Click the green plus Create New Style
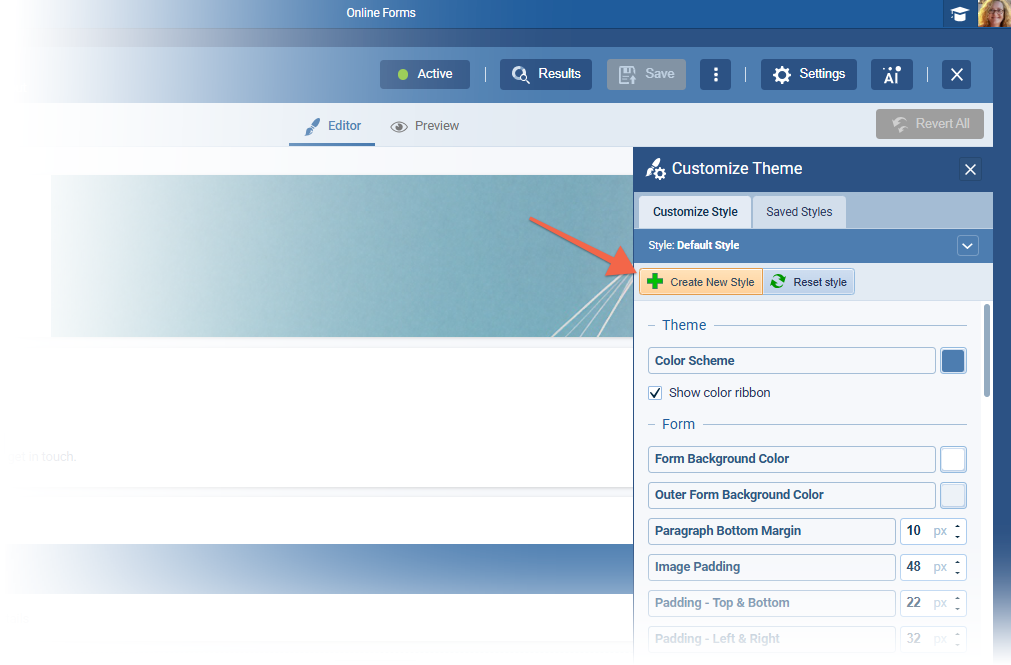 701,282
